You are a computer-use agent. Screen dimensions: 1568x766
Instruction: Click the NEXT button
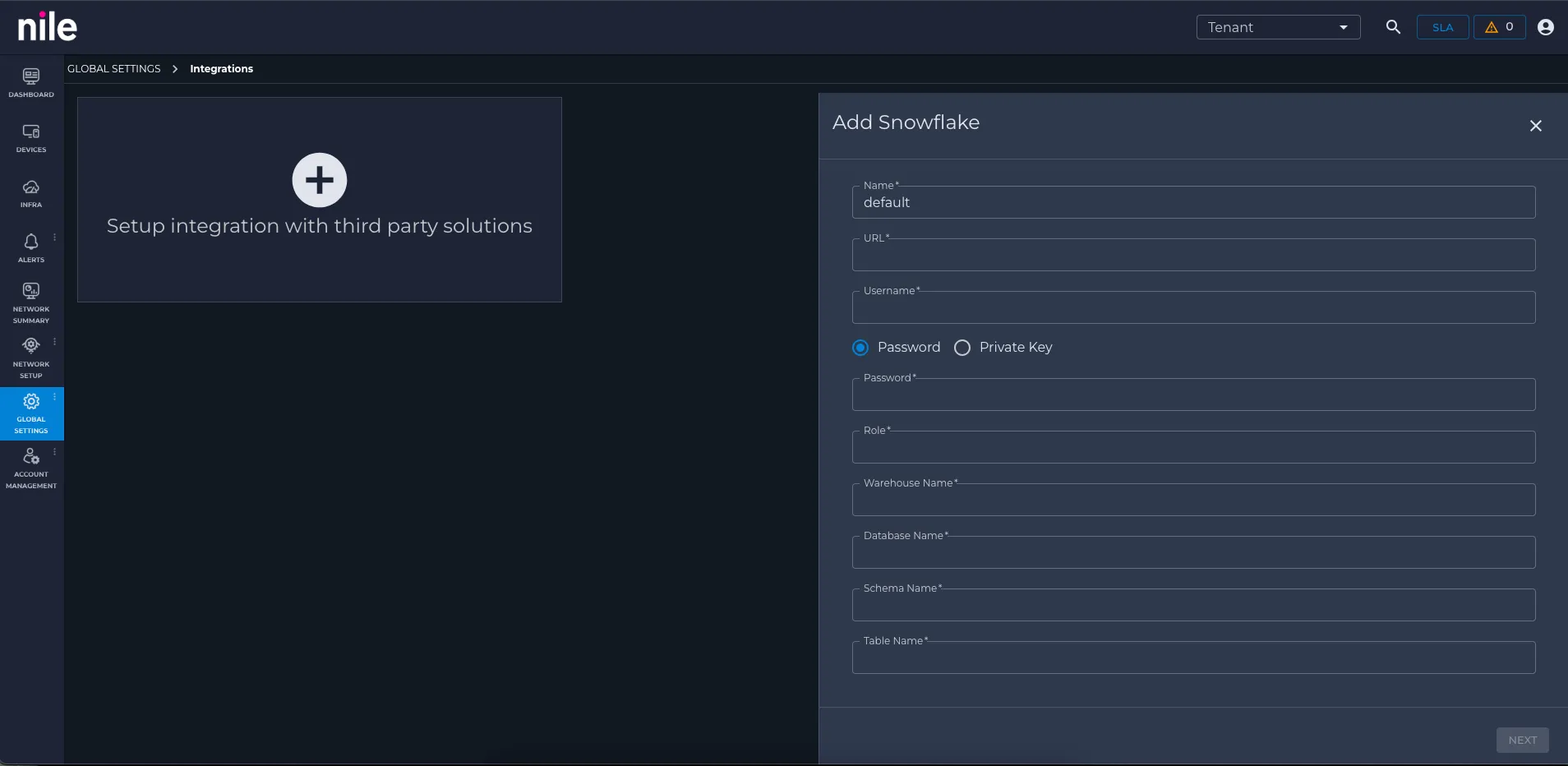pos(1523,740)
